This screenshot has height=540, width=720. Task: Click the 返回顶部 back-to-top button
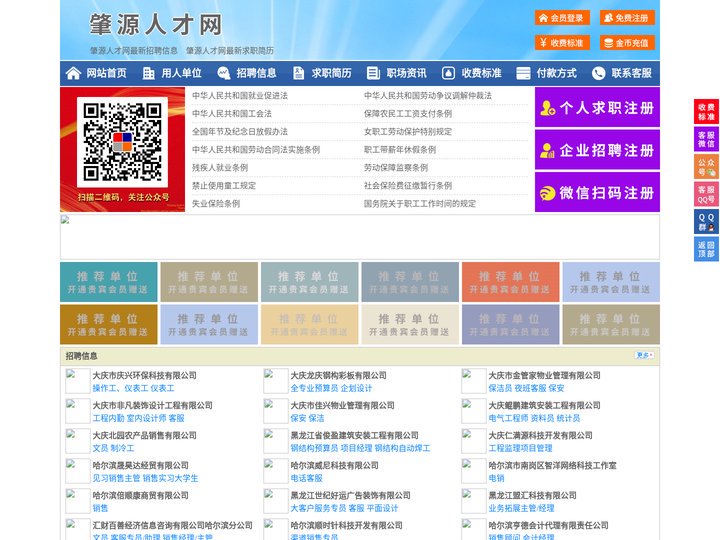click(x=706, y=249)
